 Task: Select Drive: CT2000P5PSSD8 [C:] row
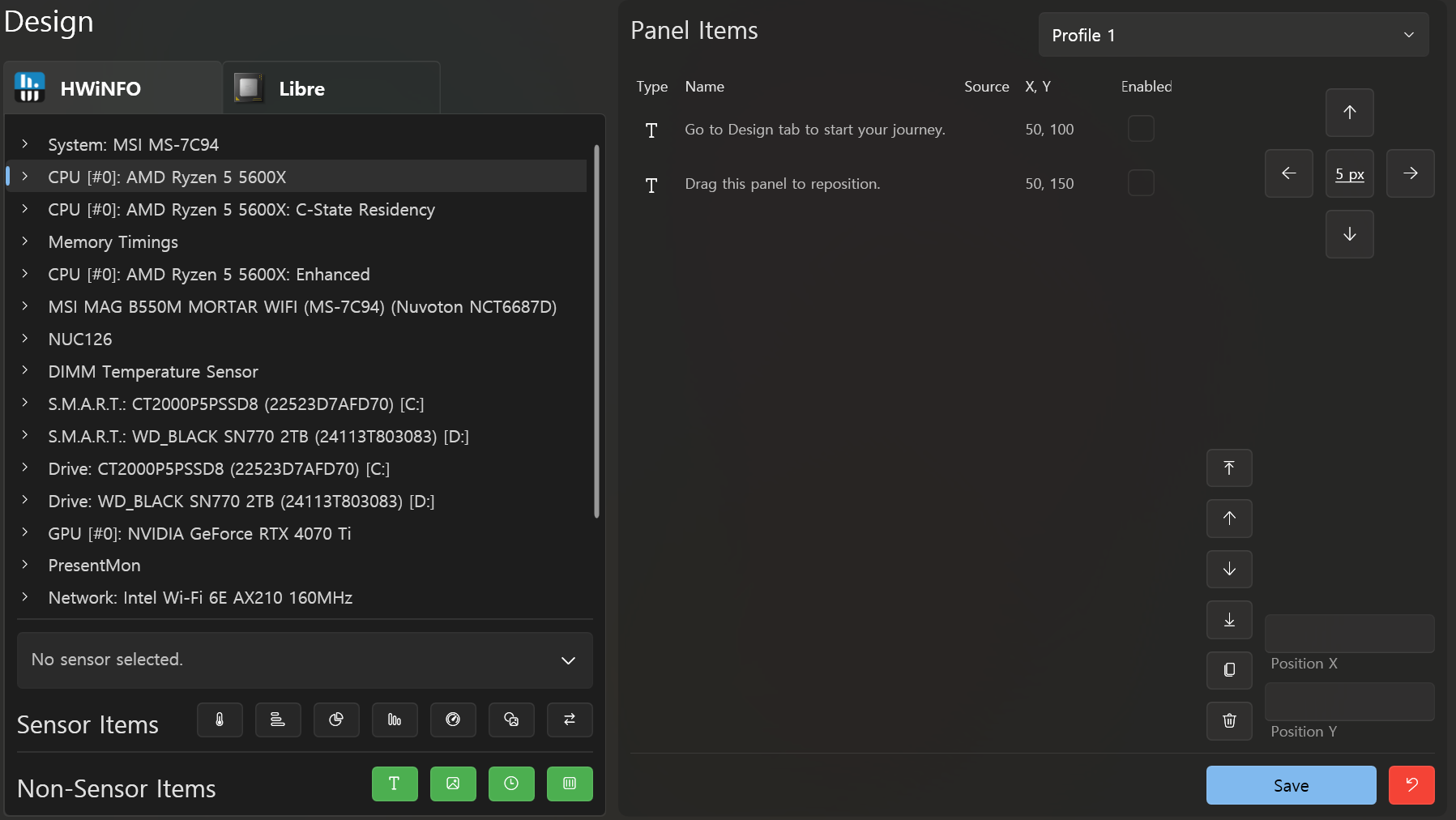[x=297, y=468]
